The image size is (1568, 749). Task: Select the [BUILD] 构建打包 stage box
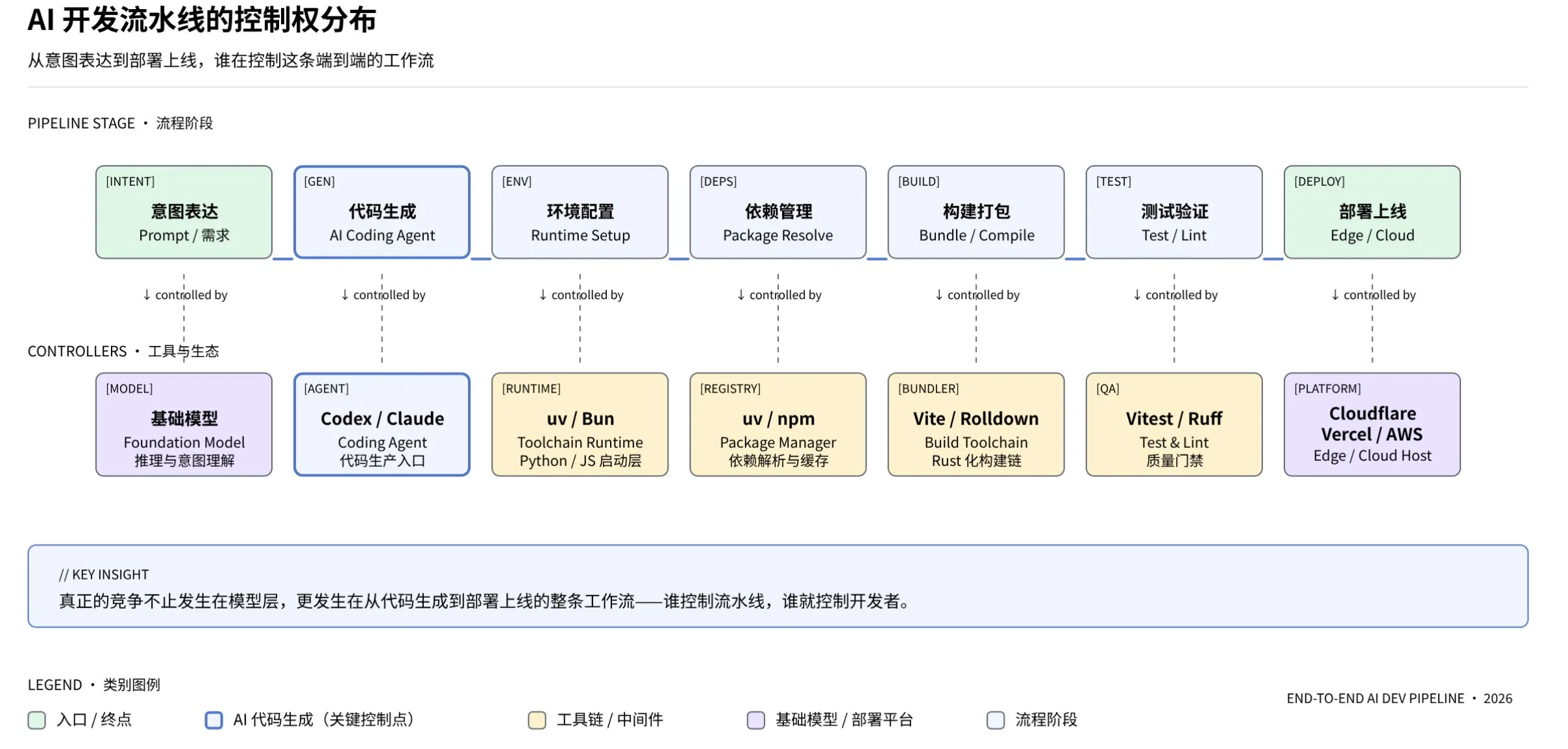pyautogui.click(x=976, y=212)
